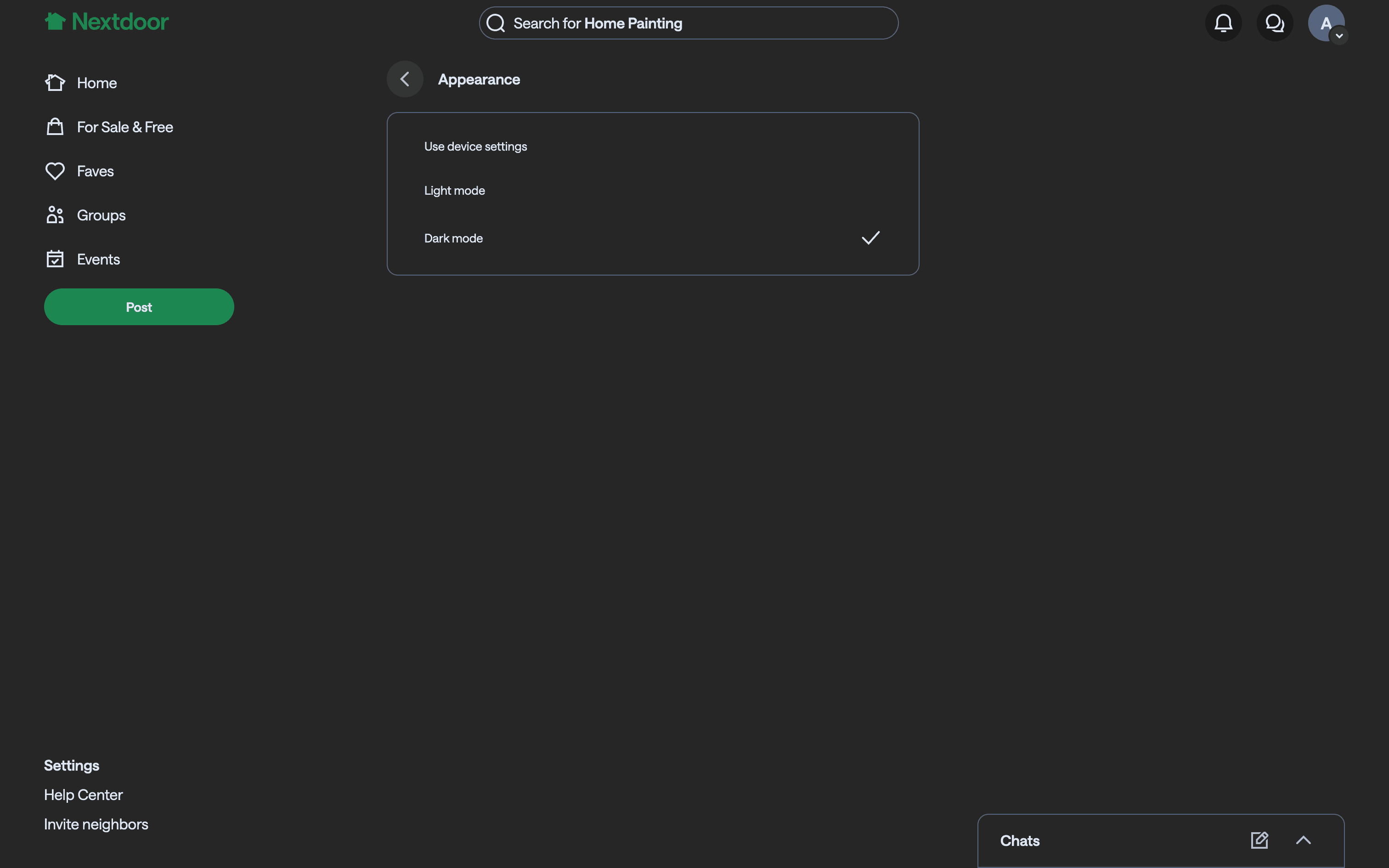The image size is (1389, 868).
Task: Select the Dark mode option
Action: click(x=453, y=238)
